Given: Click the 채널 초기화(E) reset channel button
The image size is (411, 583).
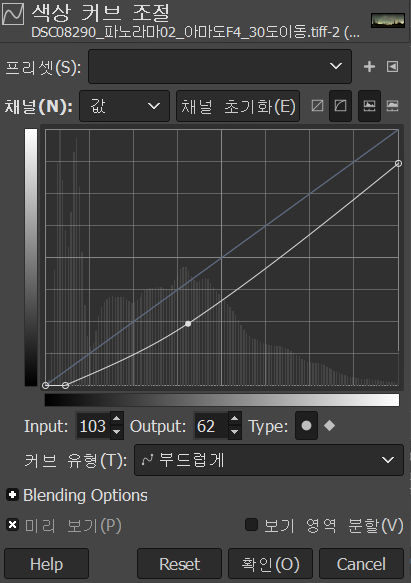Looking at the screenshot, I should coord(238,106).
